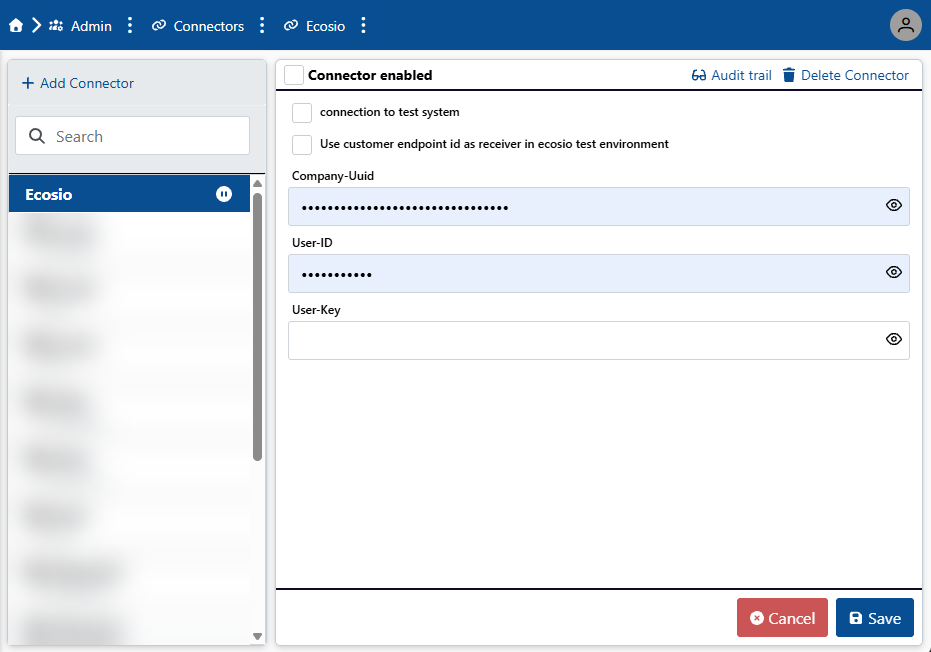This screenshot has width=931, height=652.
Task: Click the trash icon for Delete Connector
Action: tap(789, 75)
